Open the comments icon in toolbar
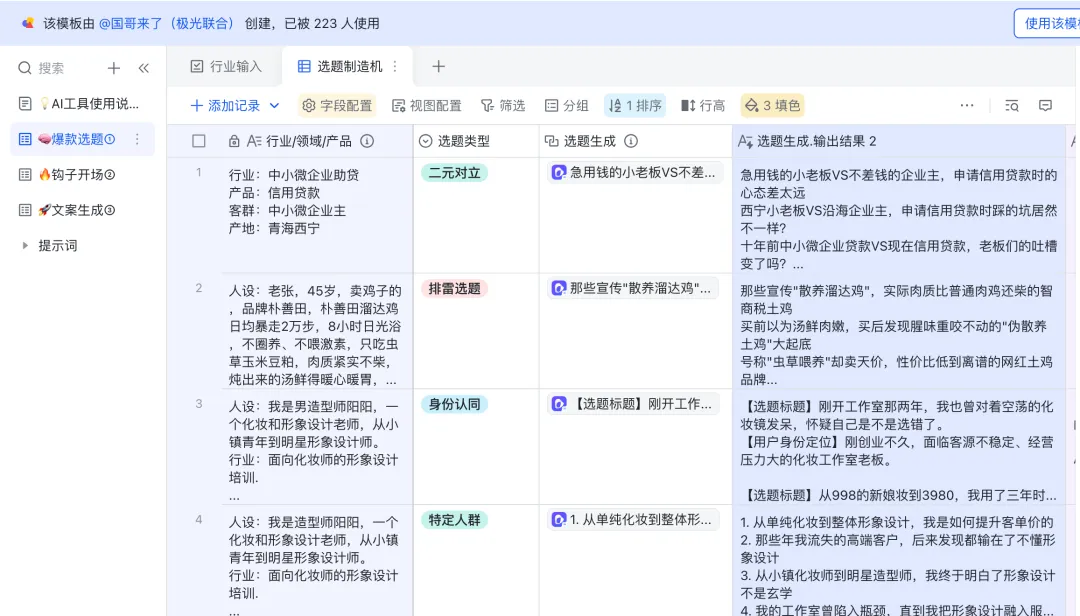 pyautogui.click(x=1046, y=105)
